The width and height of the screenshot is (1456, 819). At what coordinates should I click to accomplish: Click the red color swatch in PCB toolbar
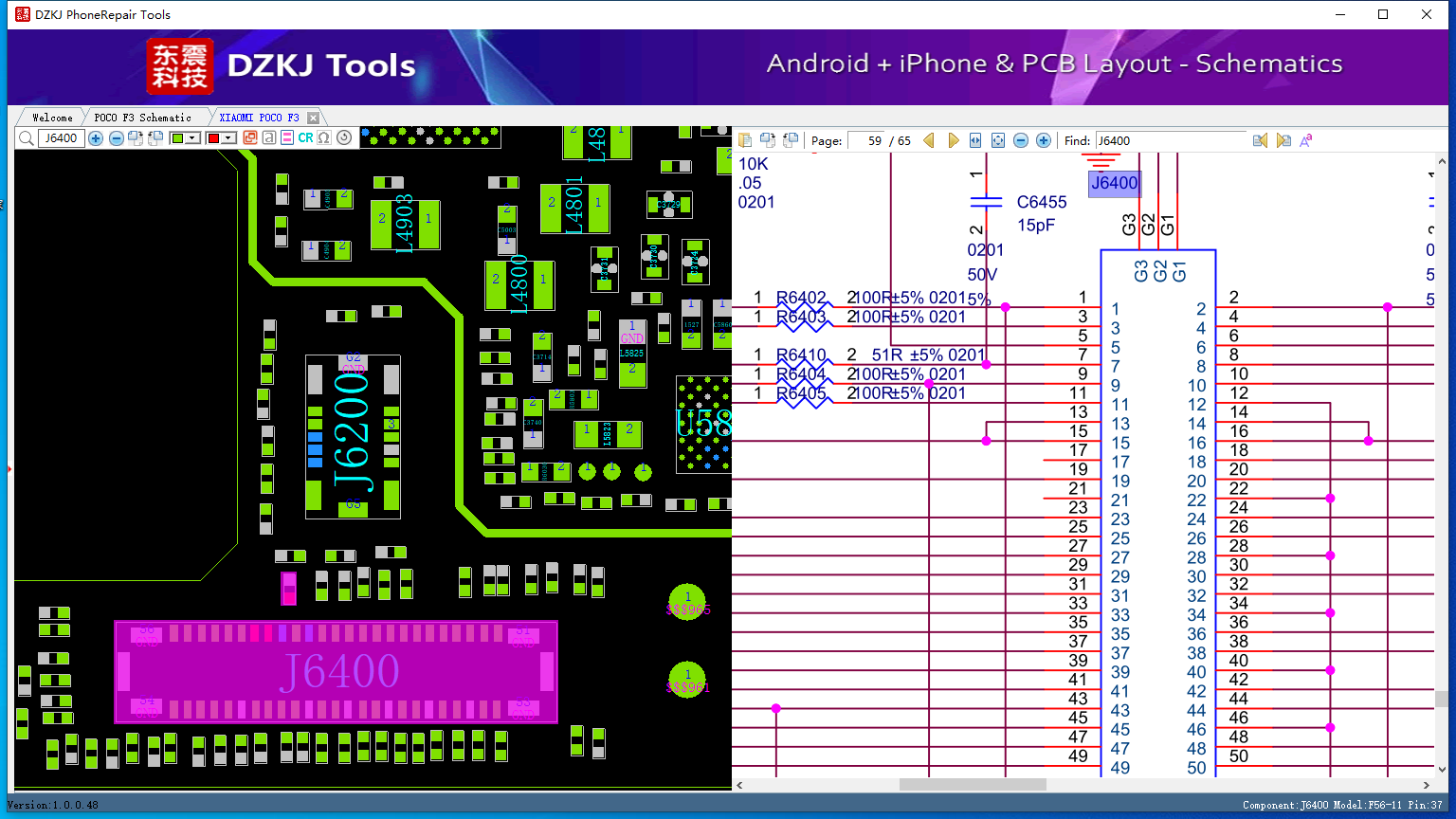coord(213,138)
